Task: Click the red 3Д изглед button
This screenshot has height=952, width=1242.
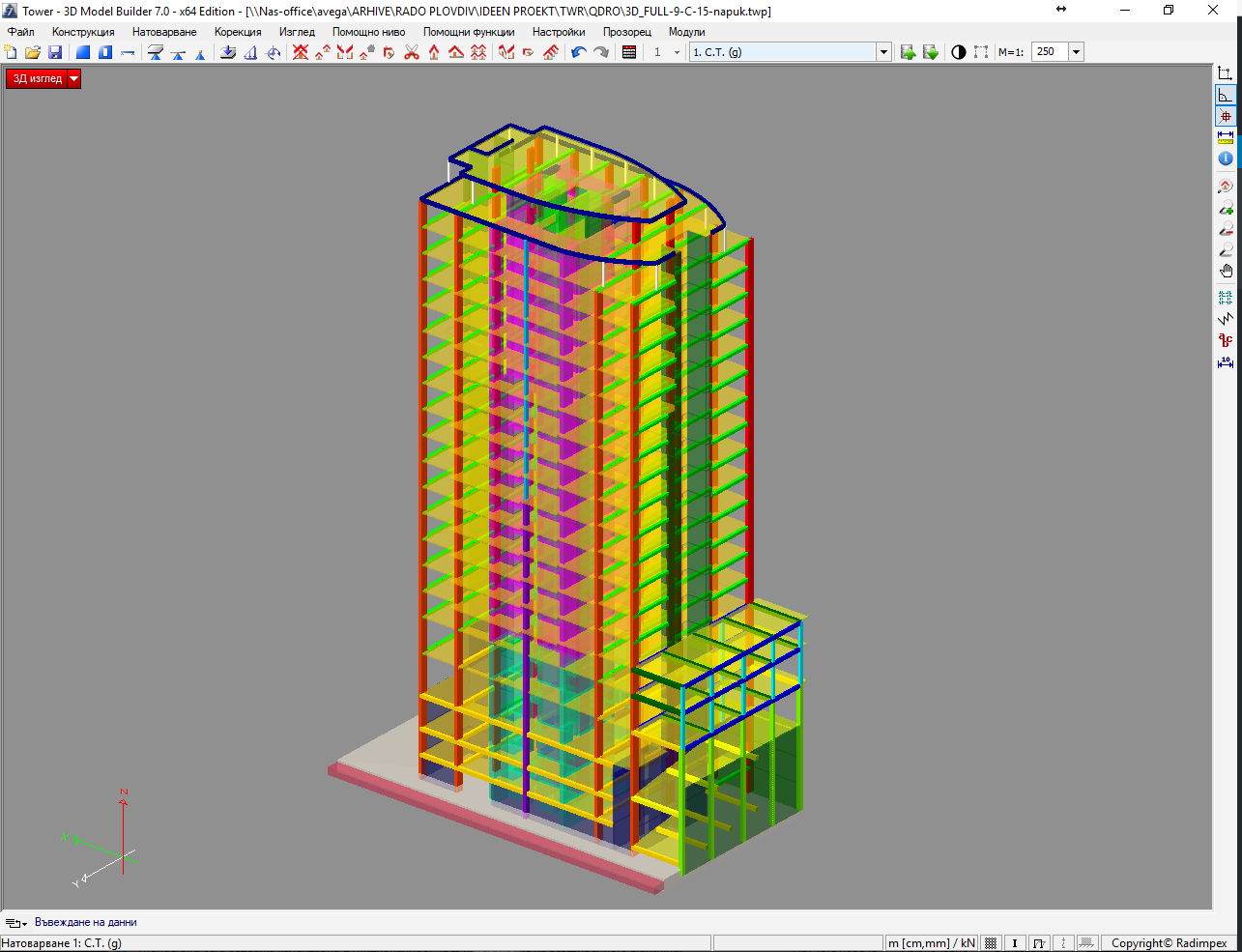Action: coord(37,79)
